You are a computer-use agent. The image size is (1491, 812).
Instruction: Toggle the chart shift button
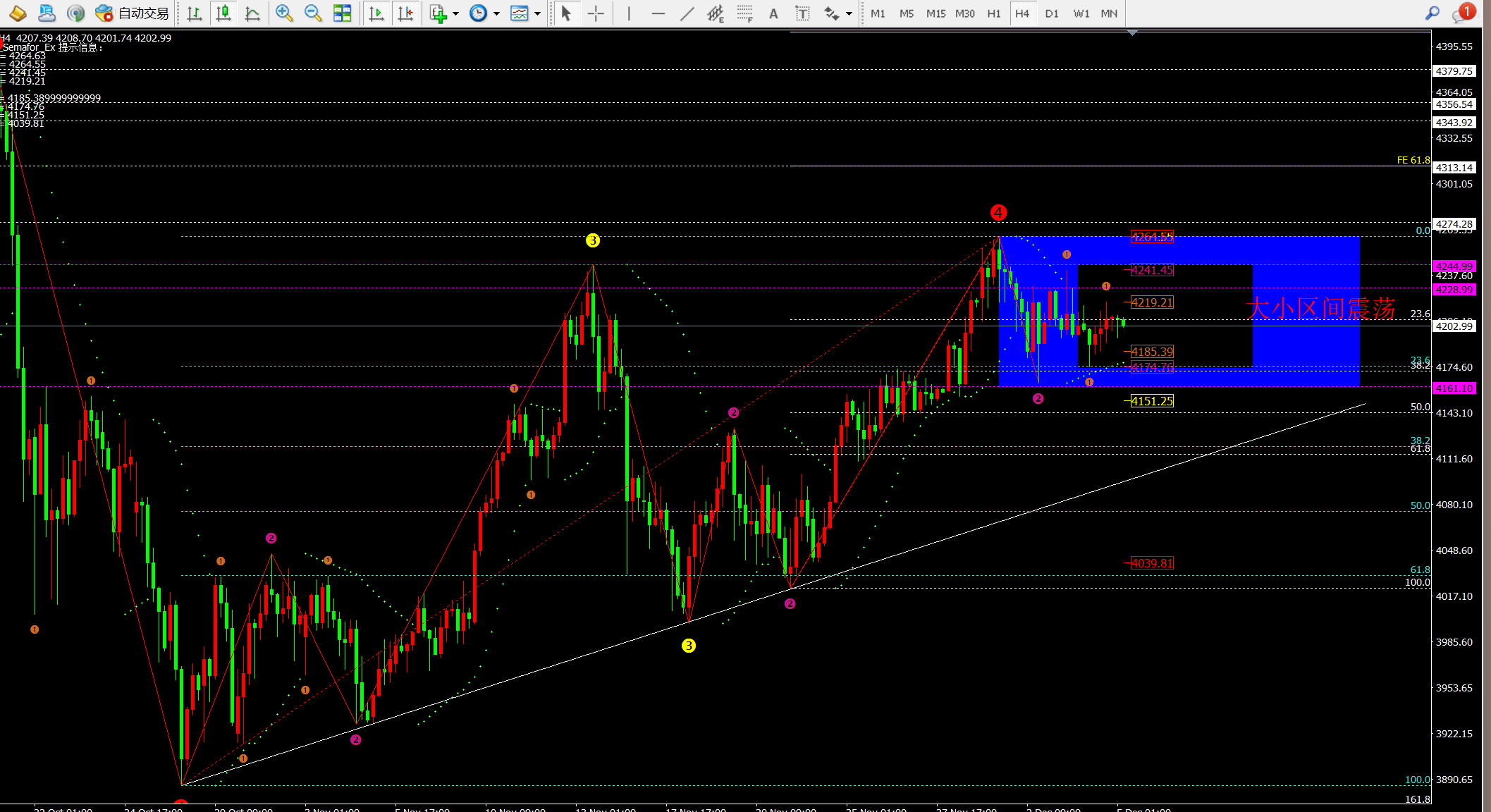click(x=405, y=13)
